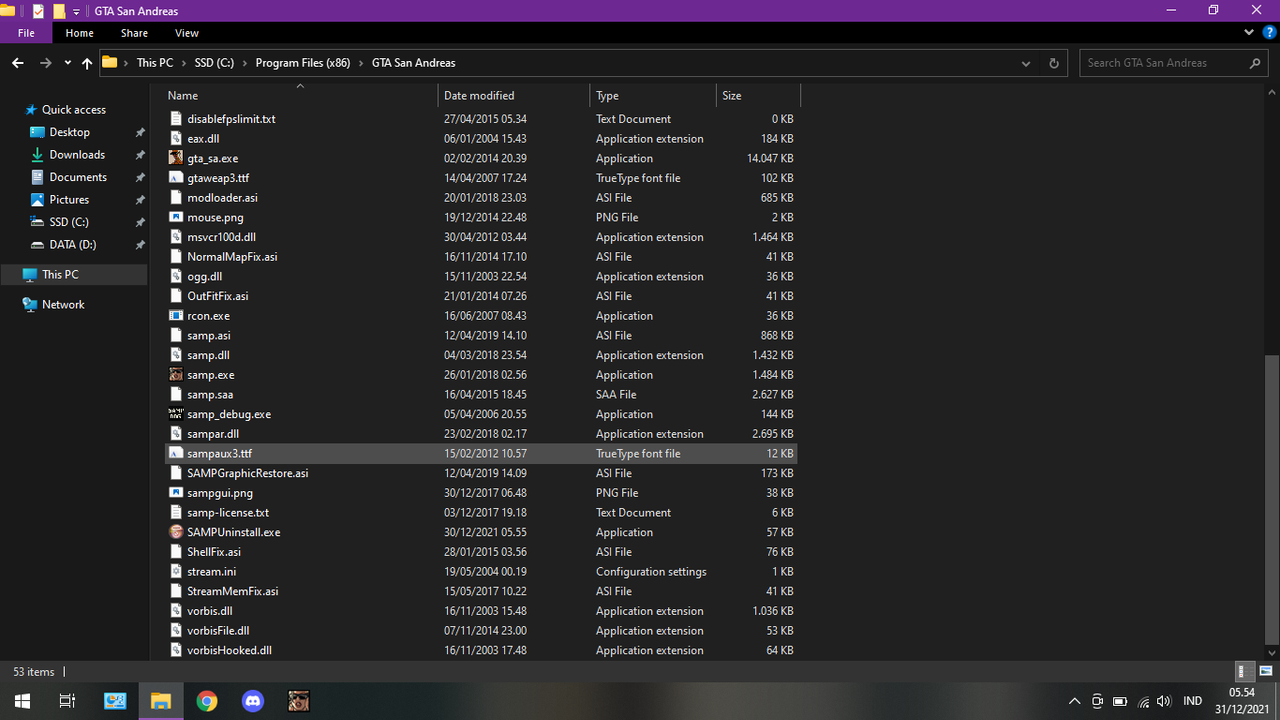
Task: Click the sampgui.png file icon
Action: tap(176, 493)
